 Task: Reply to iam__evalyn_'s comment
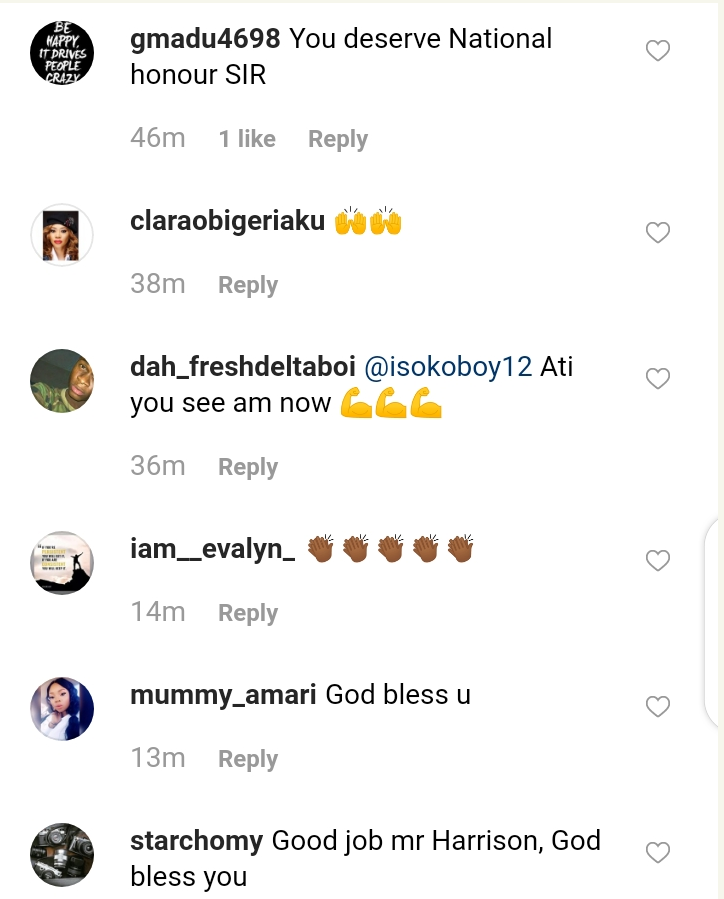247,613
